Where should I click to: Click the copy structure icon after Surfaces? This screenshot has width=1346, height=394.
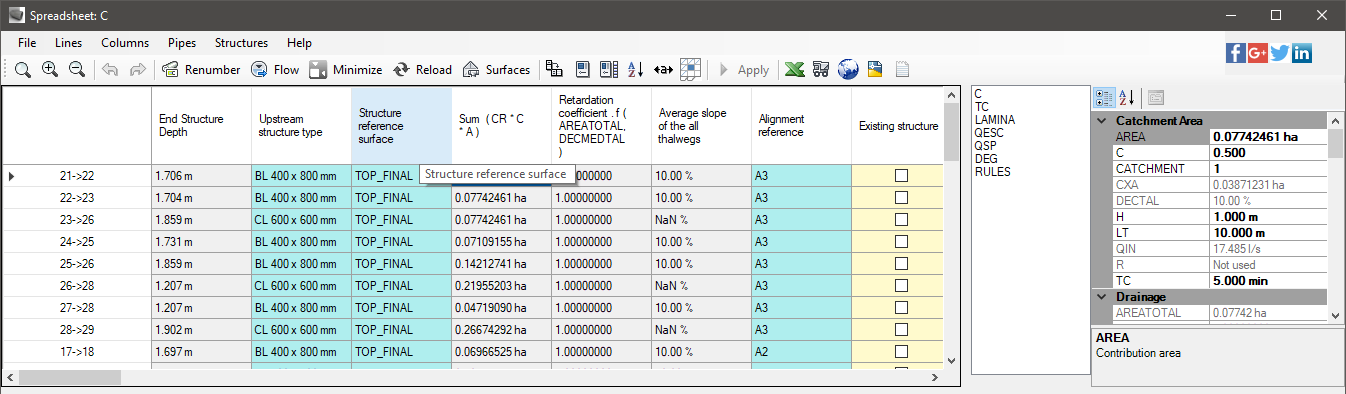553,70
